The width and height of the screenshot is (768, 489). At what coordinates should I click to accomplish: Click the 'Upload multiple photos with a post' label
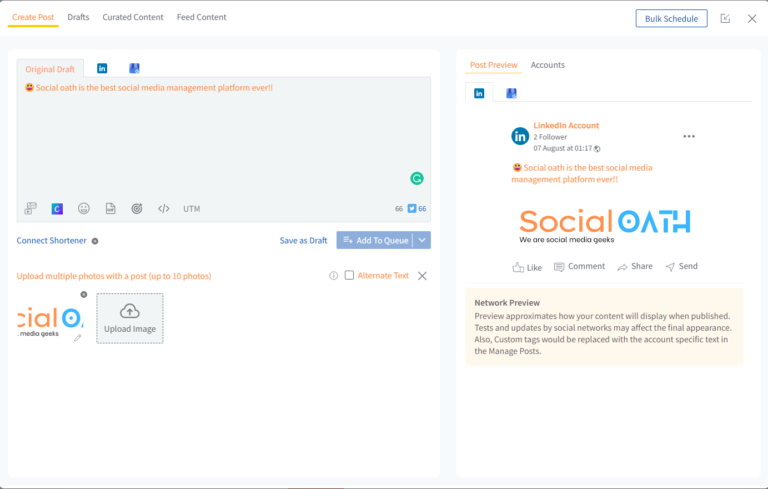[x=114, y=276]
